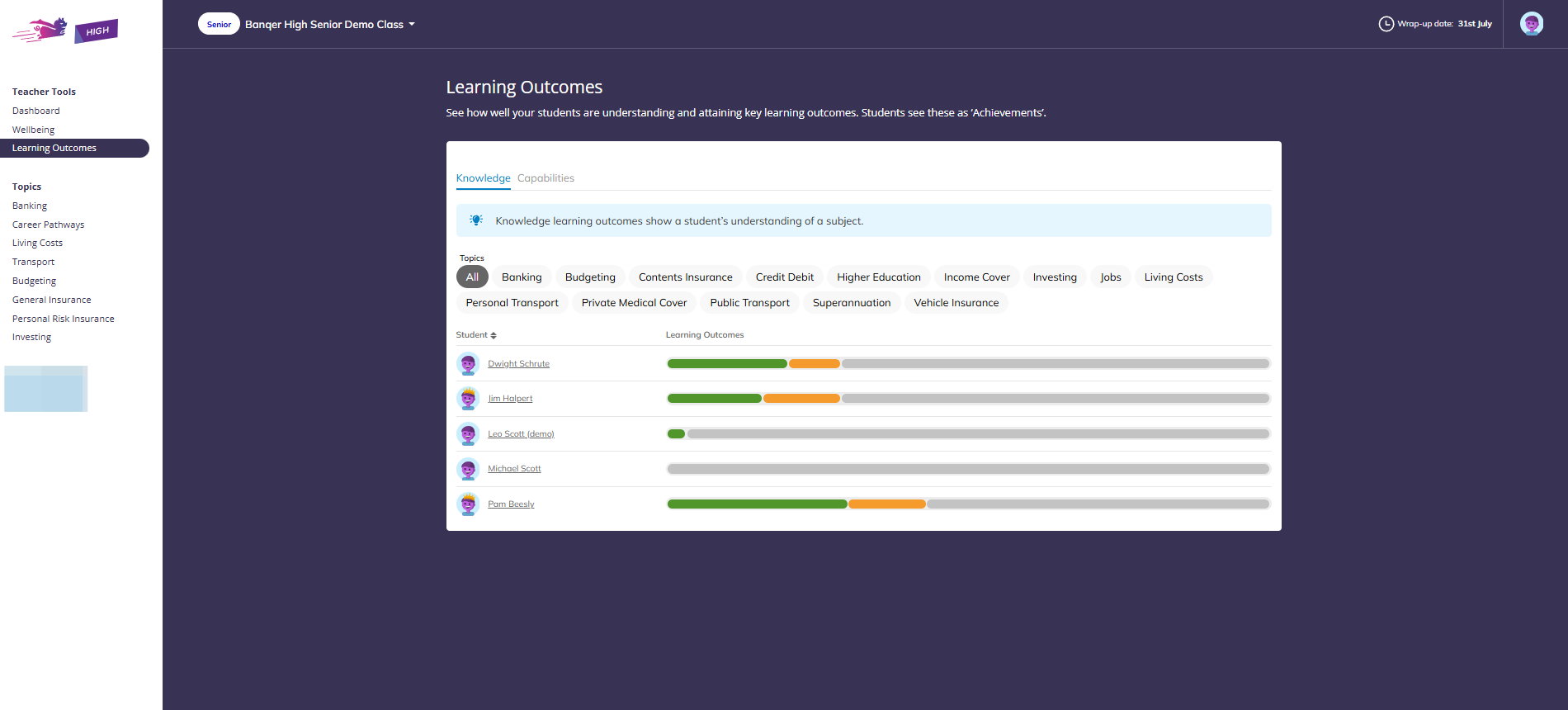
Task: Open Michael Scott's student link
Action: pyautogui.click(x=514, y=469)
